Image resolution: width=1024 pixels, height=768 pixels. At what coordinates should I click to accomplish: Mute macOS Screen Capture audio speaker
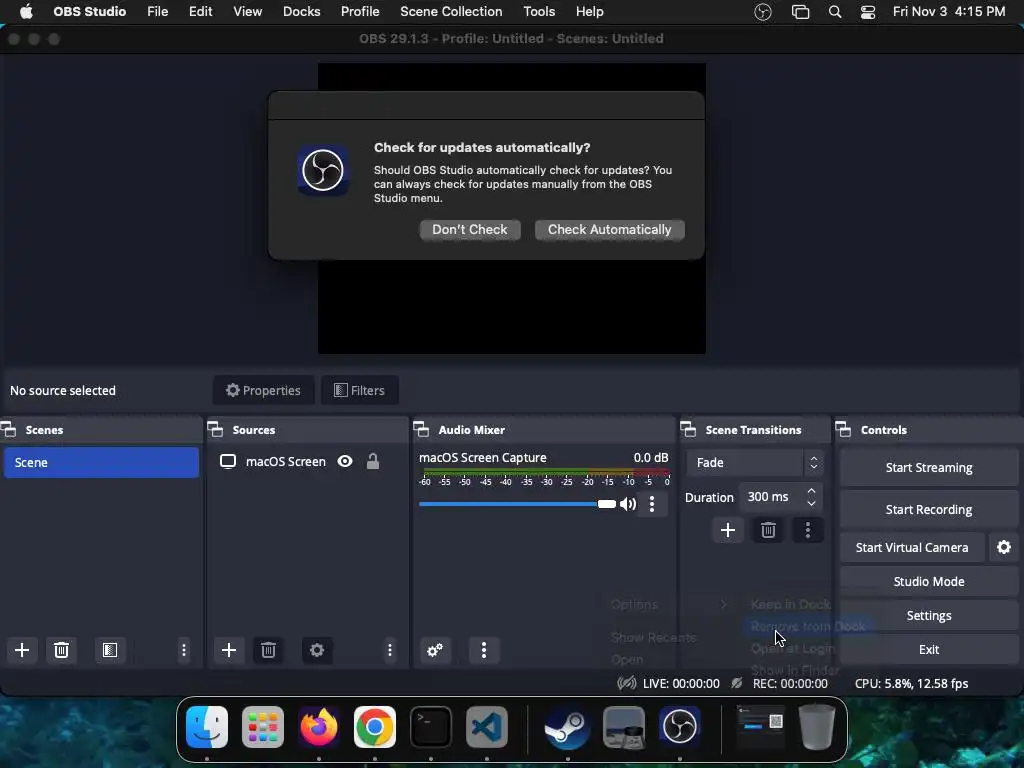(628, 504)
